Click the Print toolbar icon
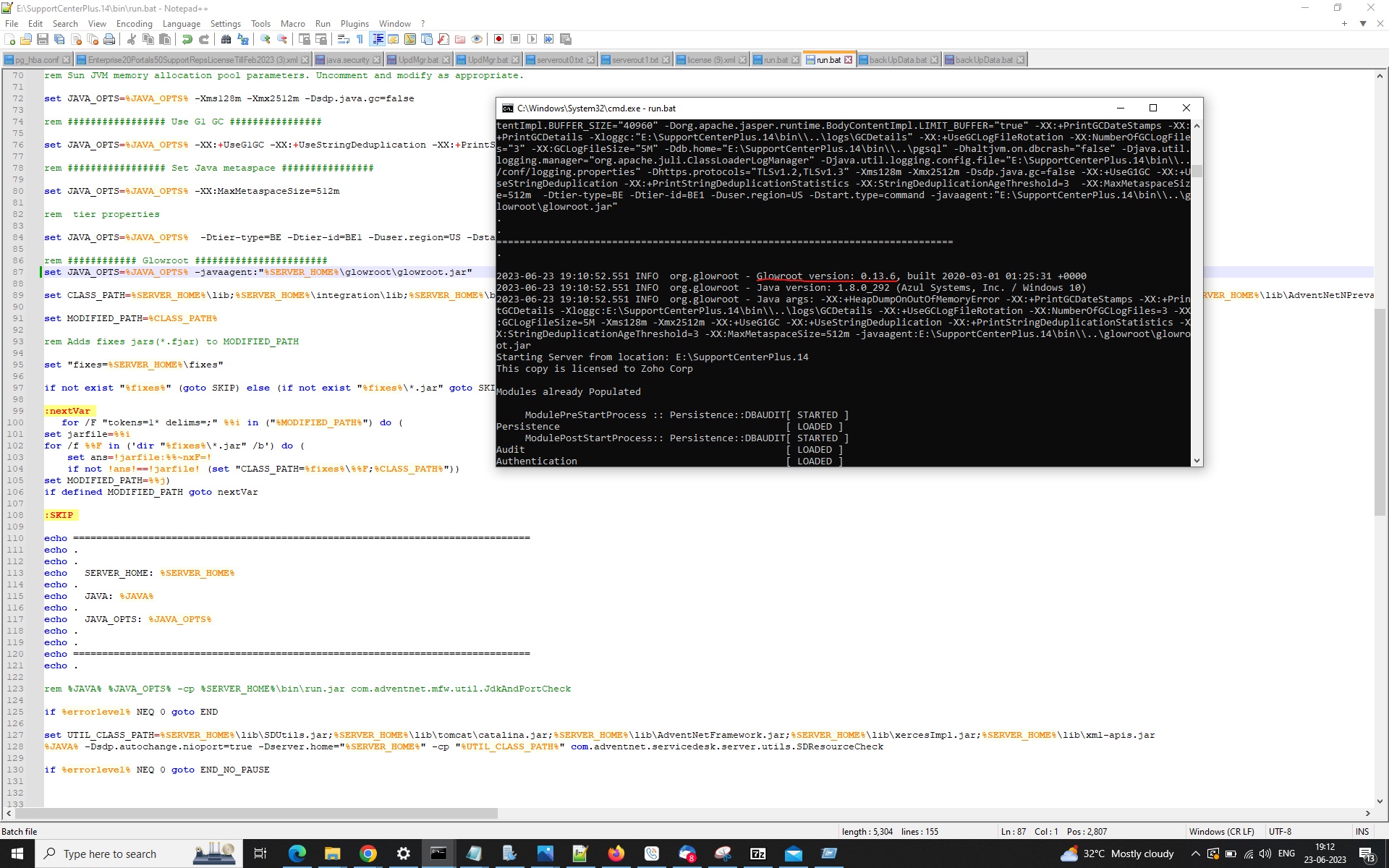Screen dimensions: 1389x868 tap(109, 39)
